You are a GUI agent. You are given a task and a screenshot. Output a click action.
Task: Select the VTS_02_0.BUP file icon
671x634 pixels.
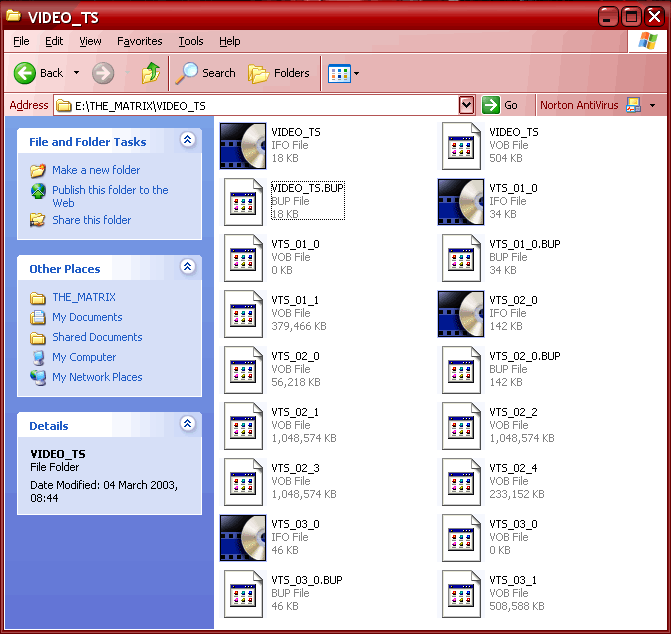[x=461, y=370]
